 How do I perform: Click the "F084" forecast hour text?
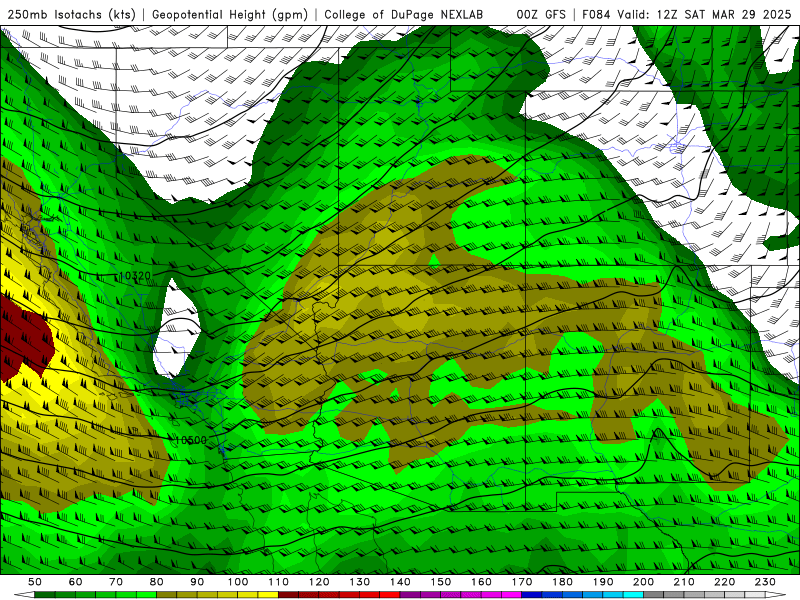coord(596,15)
